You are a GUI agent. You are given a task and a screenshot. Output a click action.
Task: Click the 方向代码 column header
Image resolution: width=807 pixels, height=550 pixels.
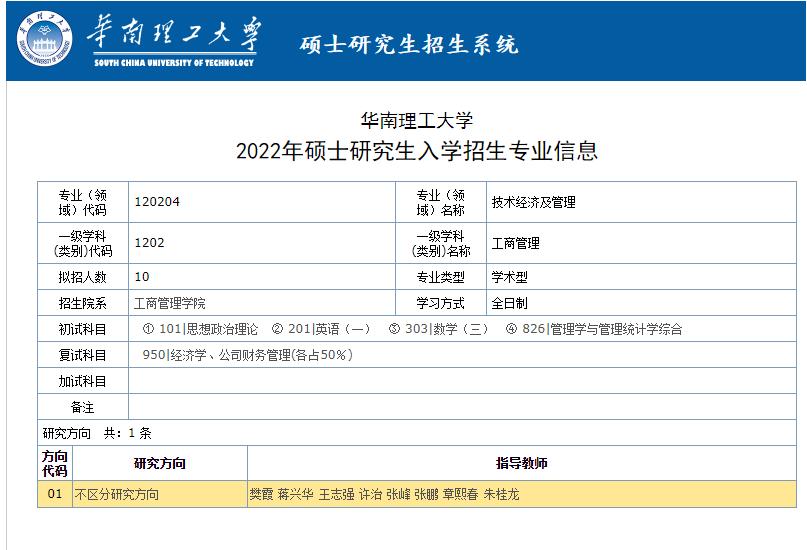[x=55, y=463]
